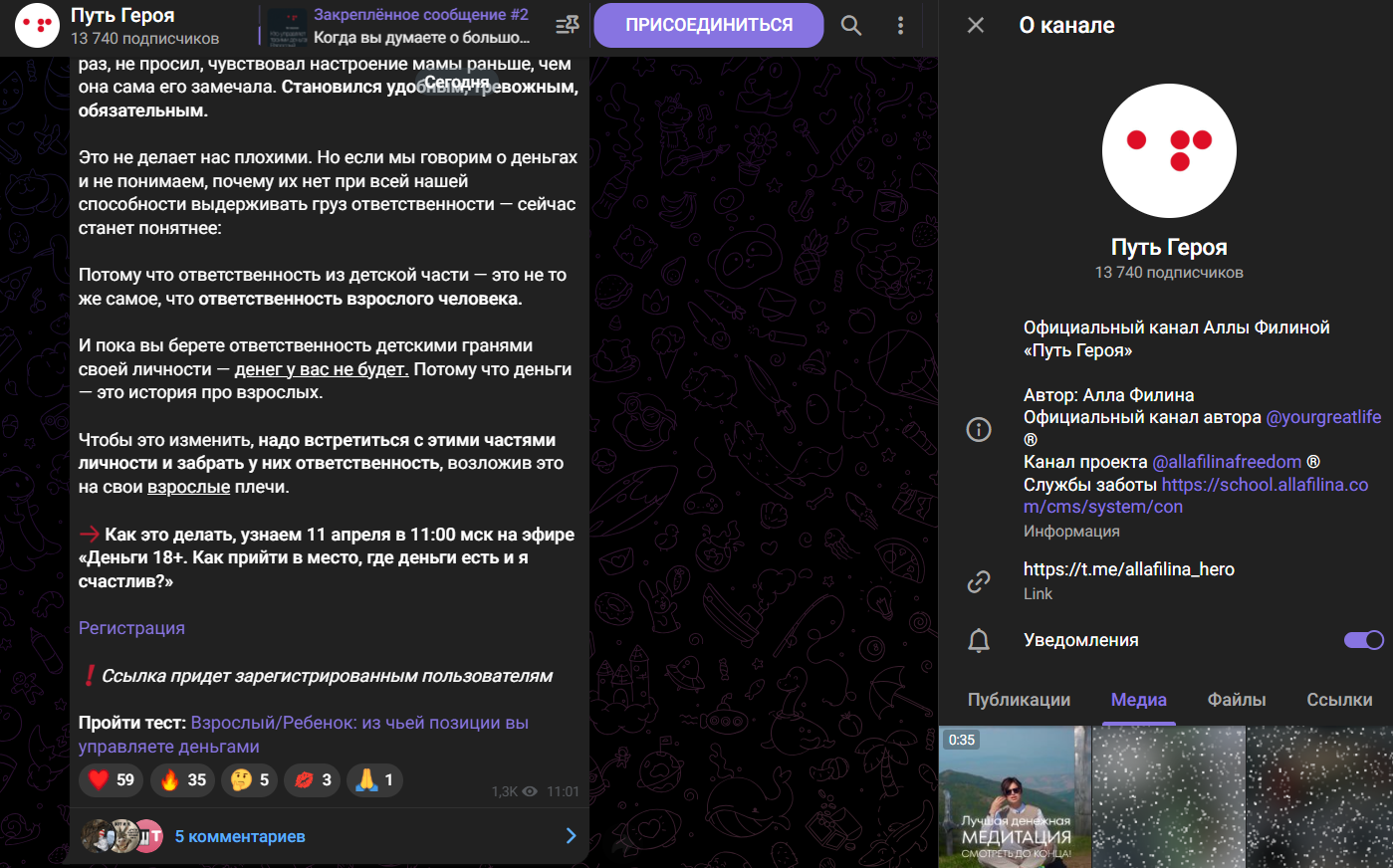Switch to the Ссылки tab
This screenshot has width=1393, height=868.
point(1339,700)
